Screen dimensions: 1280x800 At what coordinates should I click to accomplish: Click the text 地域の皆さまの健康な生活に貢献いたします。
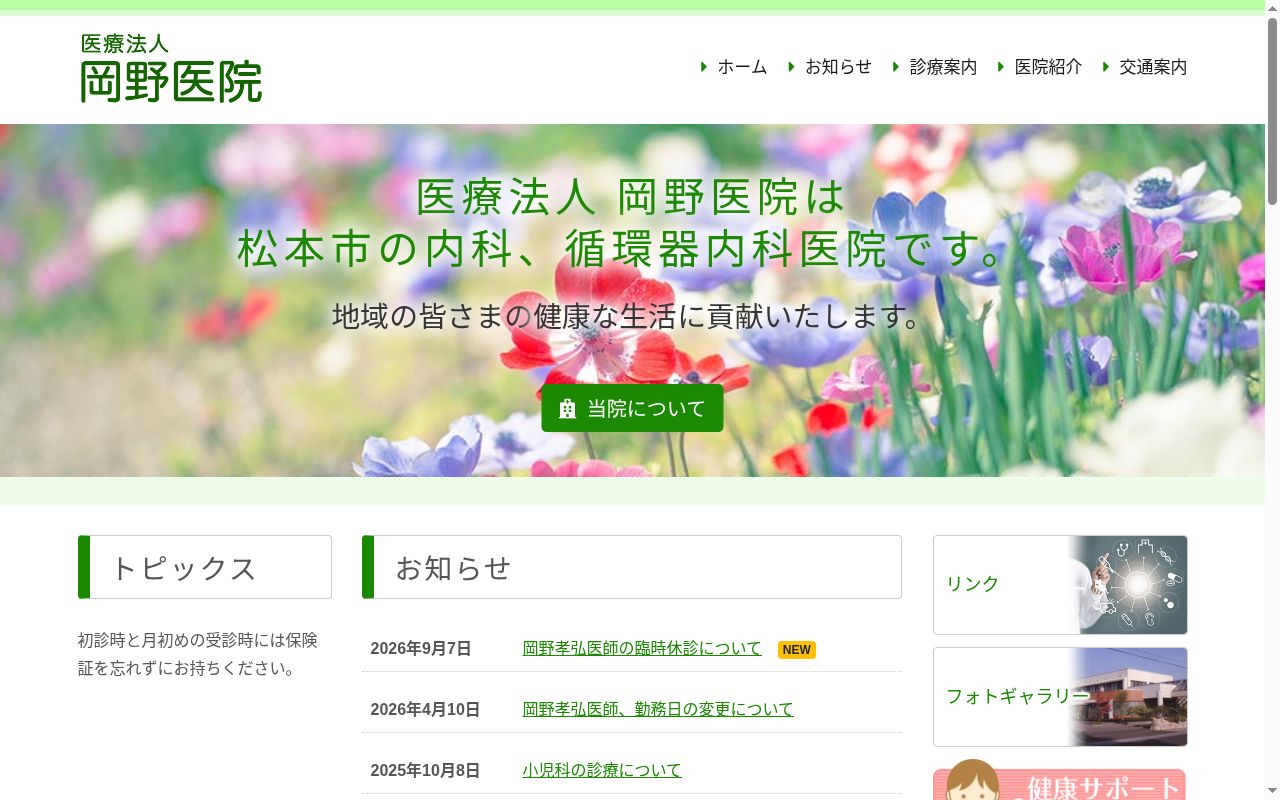pyautogui.click(x=627, y=316)
